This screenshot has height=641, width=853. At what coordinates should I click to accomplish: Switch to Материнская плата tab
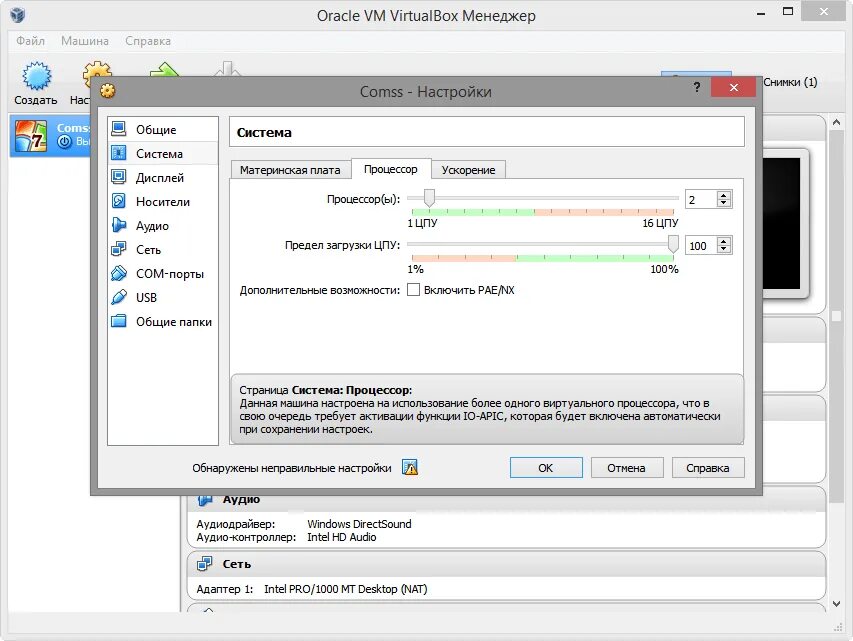click(290, 170)
